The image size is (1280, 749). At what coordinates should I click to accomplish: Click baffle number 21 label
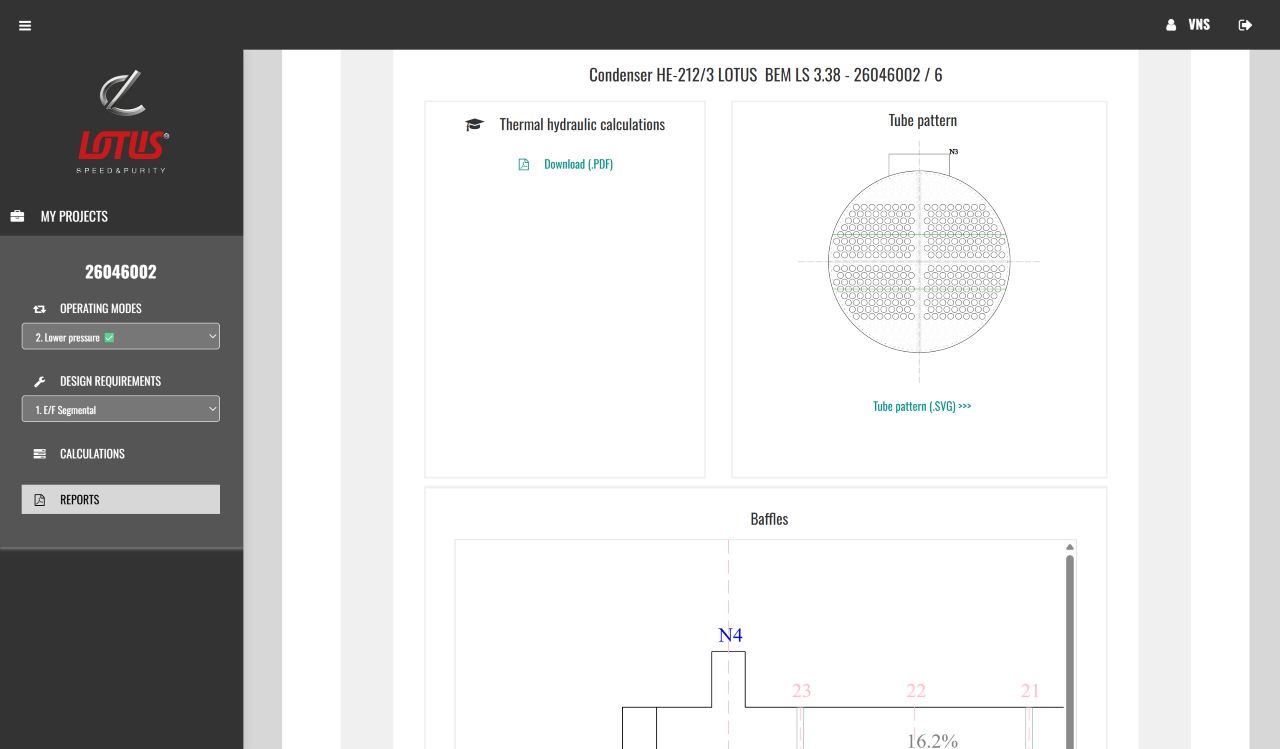coord(1030,690)
